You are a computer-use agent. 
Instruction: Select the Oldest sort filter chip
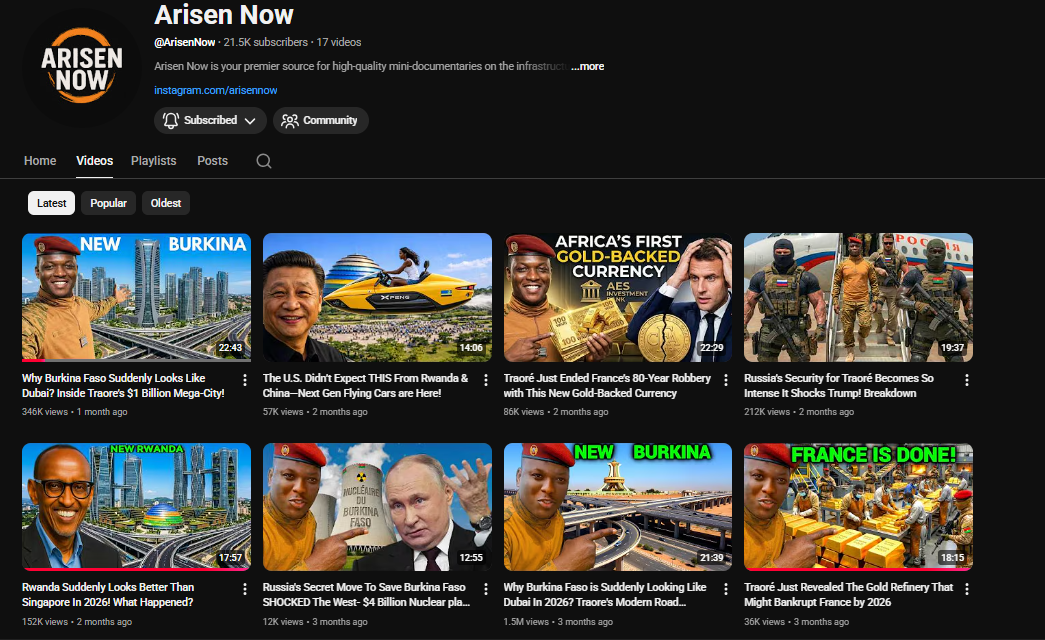point(166,203)
